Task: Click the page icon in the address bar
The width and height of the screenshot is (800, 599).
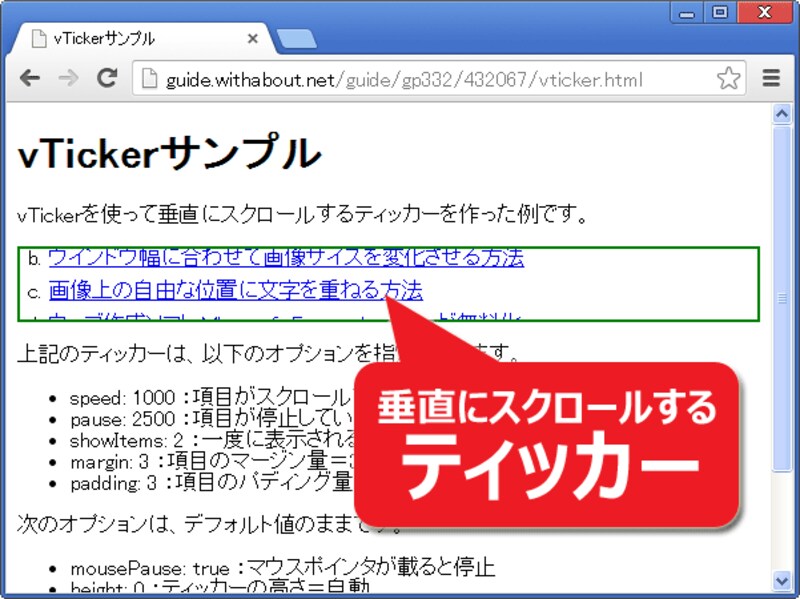Action: point(148,78)
